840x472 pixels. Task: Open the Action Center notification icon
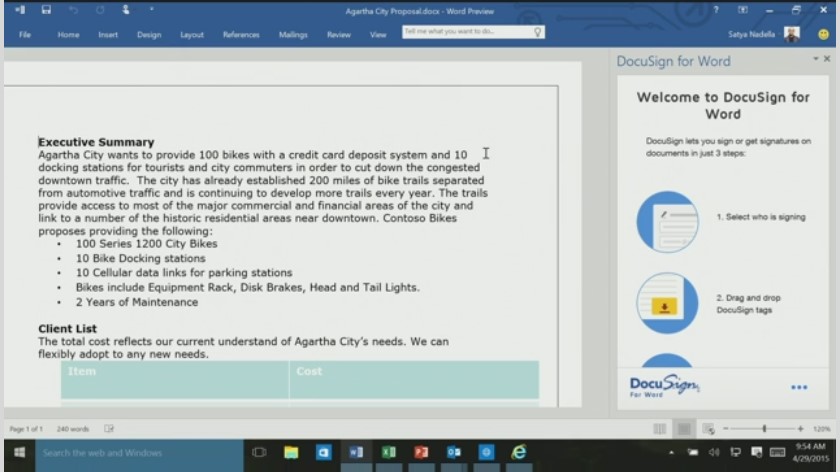(x=756, y=453)
